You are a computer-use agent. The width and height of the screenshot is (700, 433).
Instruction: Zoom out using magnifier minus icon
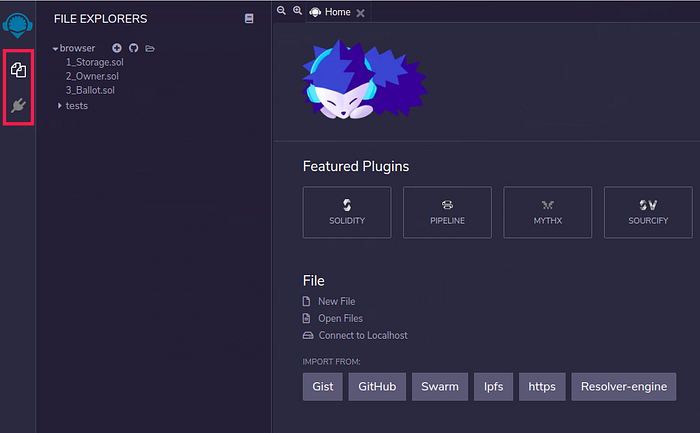[x=281, y=10]
